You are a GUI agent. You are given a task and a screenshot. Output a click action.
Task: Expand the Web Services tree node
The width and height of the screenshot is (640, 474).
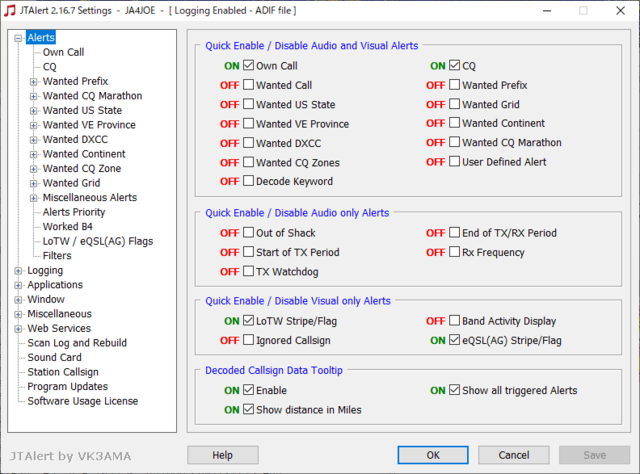[x=18, y=329]
